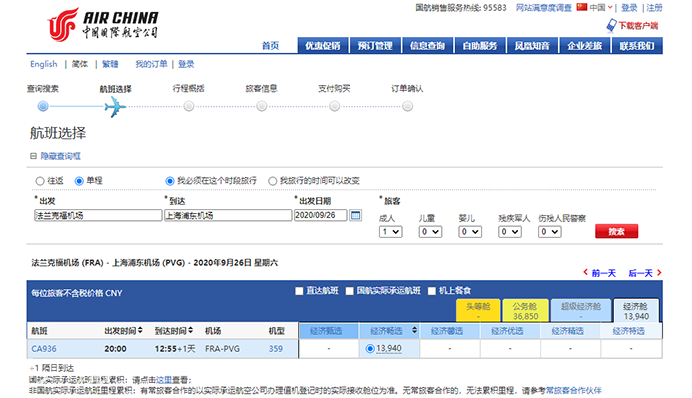Click the 登录 link beside 我的订单
The width and height of the screenshot is (692, 398).
(186, 64)
